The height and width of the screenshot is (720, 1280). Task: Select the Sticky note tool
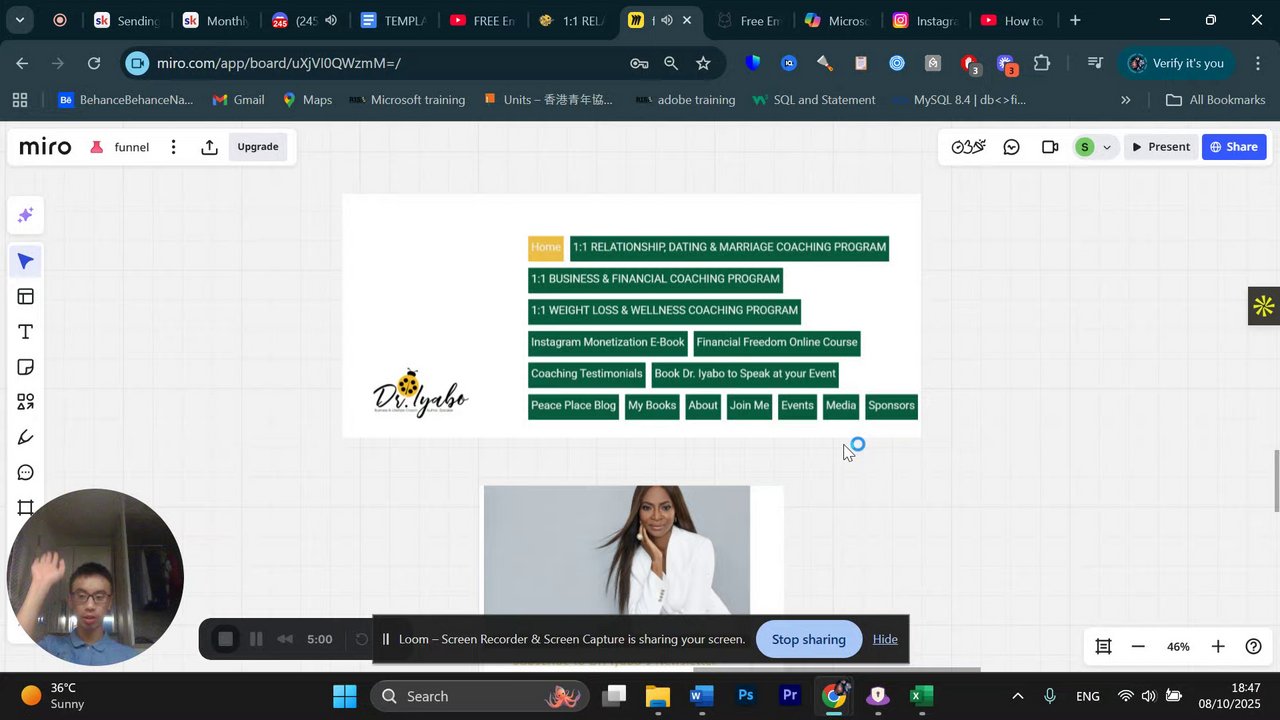click(x=25, y=367)
